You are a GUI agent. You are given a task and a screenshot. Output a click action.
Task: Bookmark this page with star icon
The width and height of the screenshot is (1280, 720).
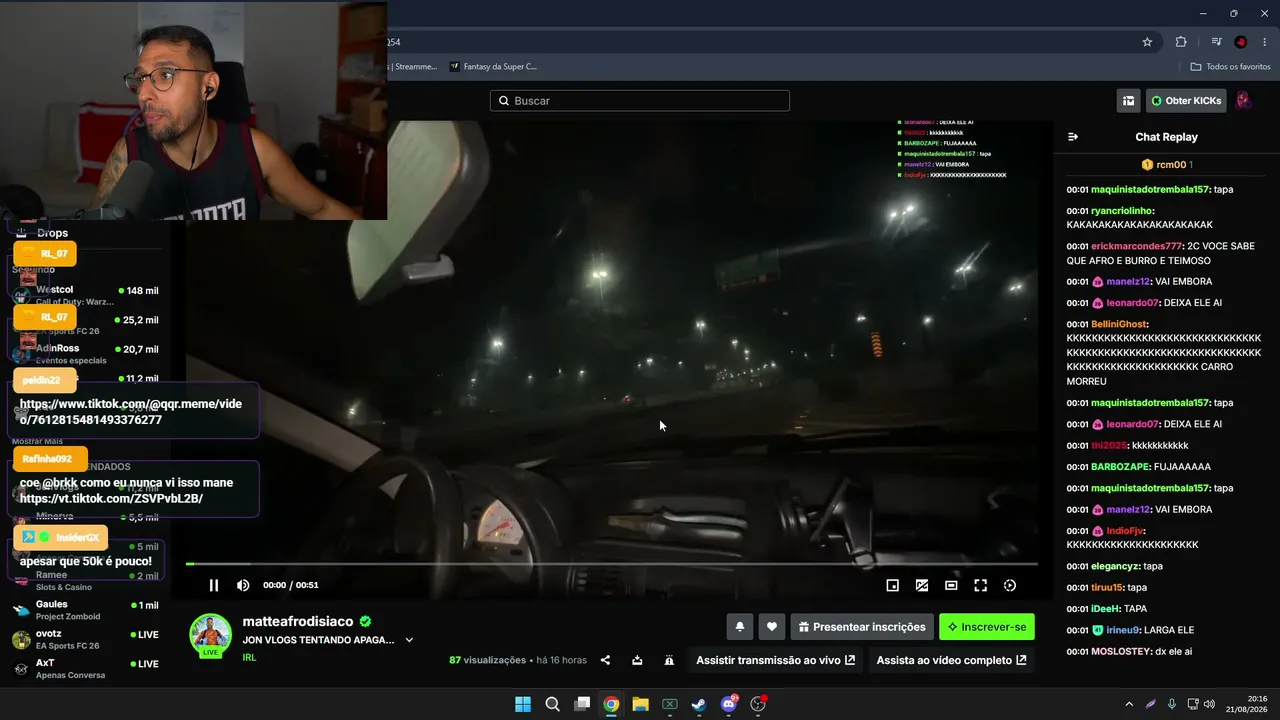point(1147,42)
